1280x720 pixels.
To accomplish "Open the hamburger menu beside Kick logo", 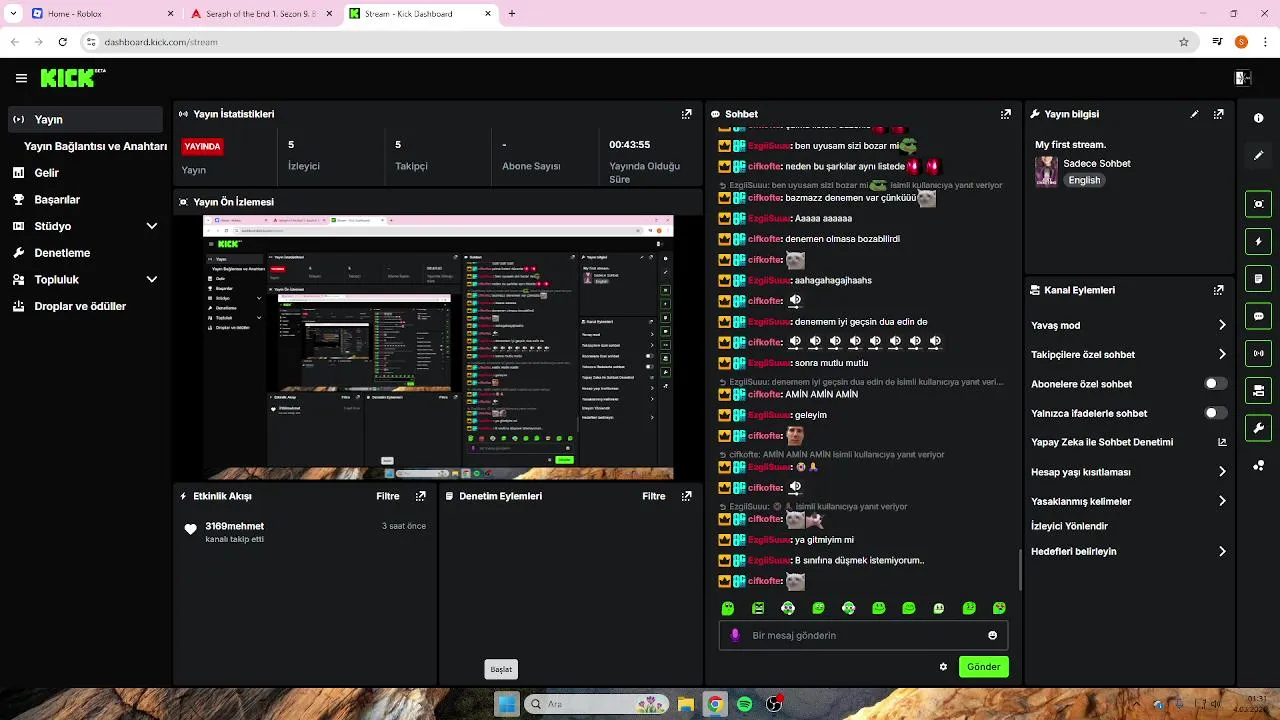I will click(x=21, y=78).
